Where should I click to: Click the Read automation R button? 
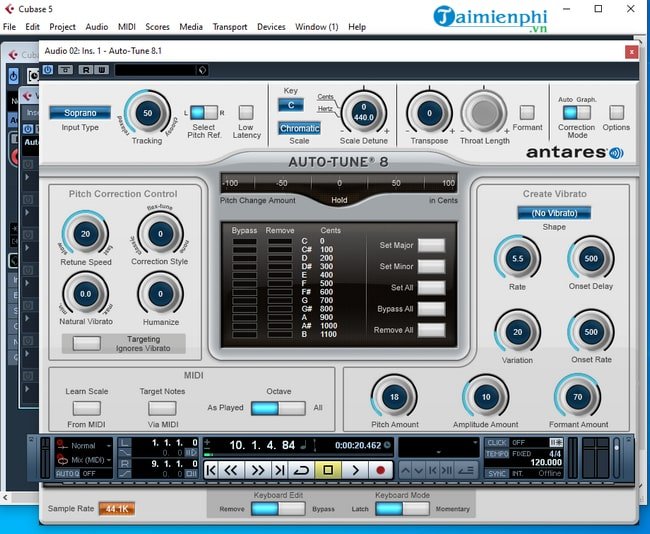pyautogui.click(x=85, y=70)
